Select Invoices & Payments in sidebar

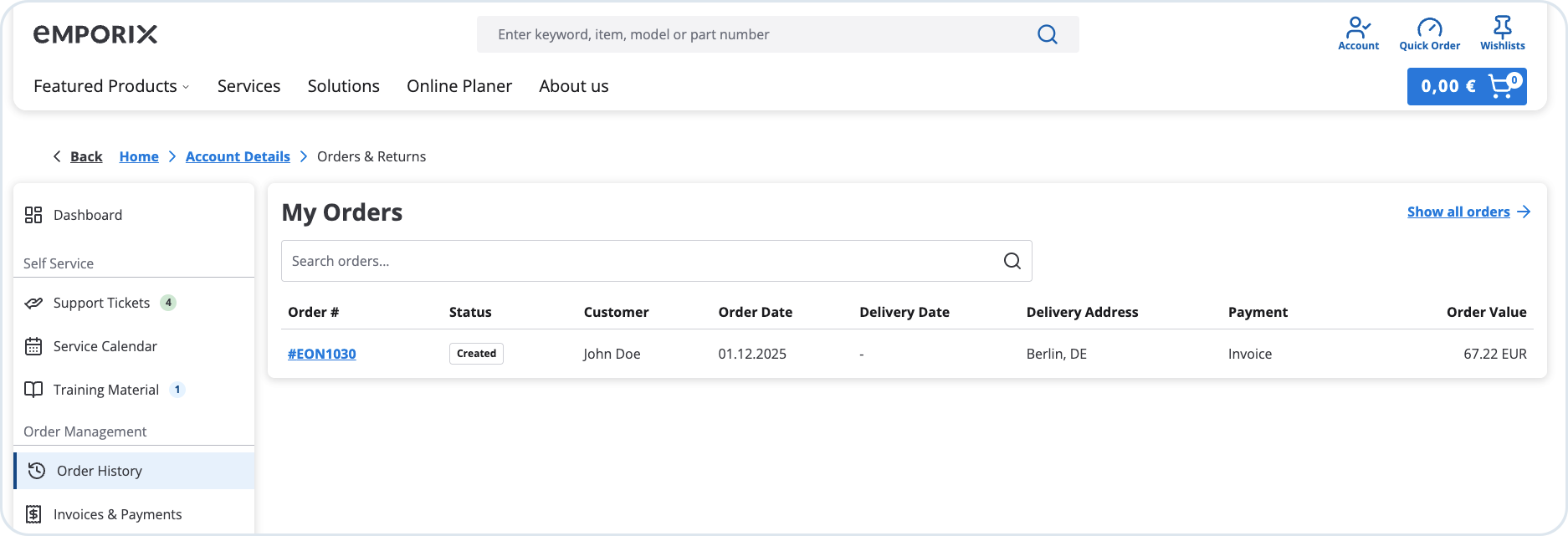click(117, 514)
